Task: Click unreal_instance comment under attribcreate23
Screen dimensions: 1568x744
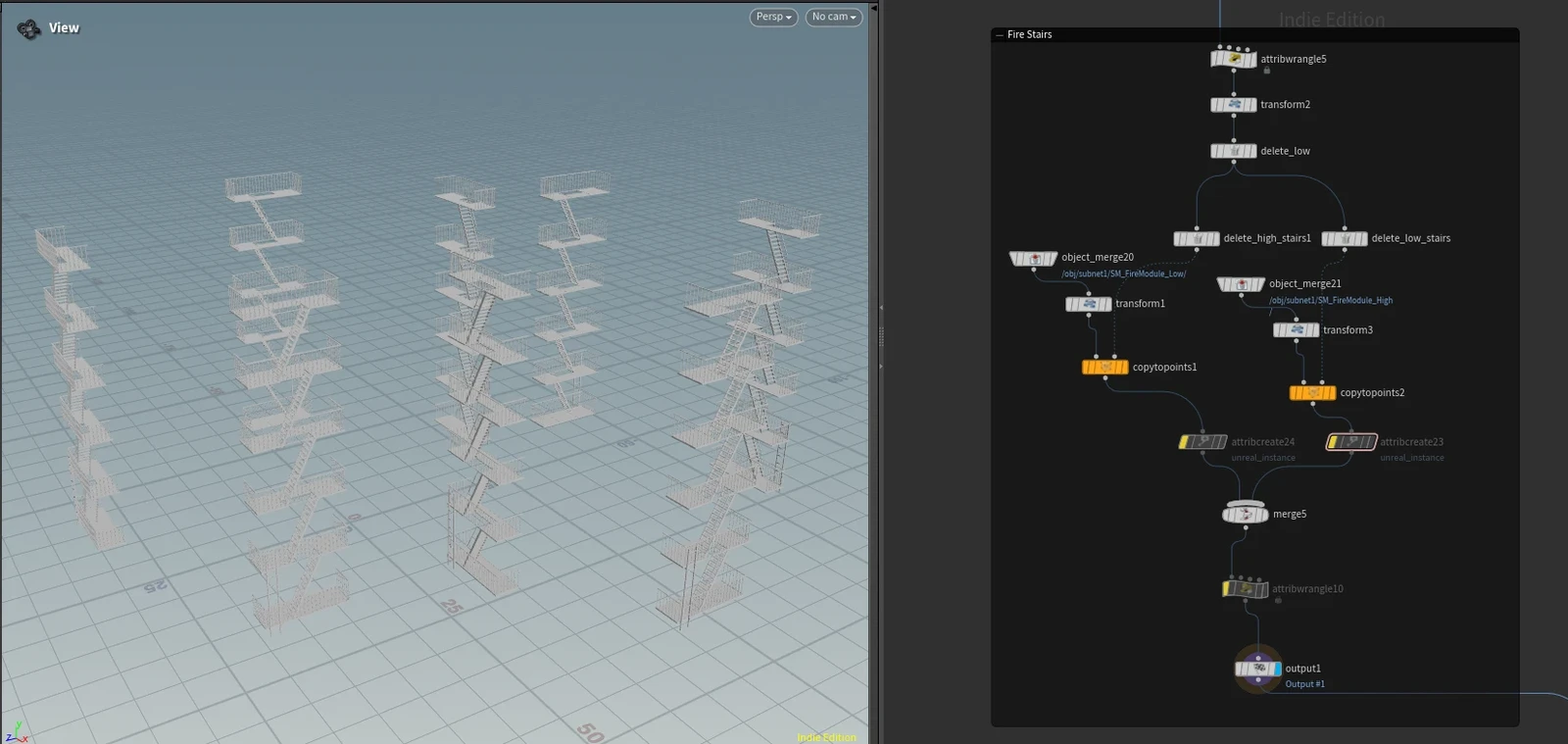Action: [1412, 458]
